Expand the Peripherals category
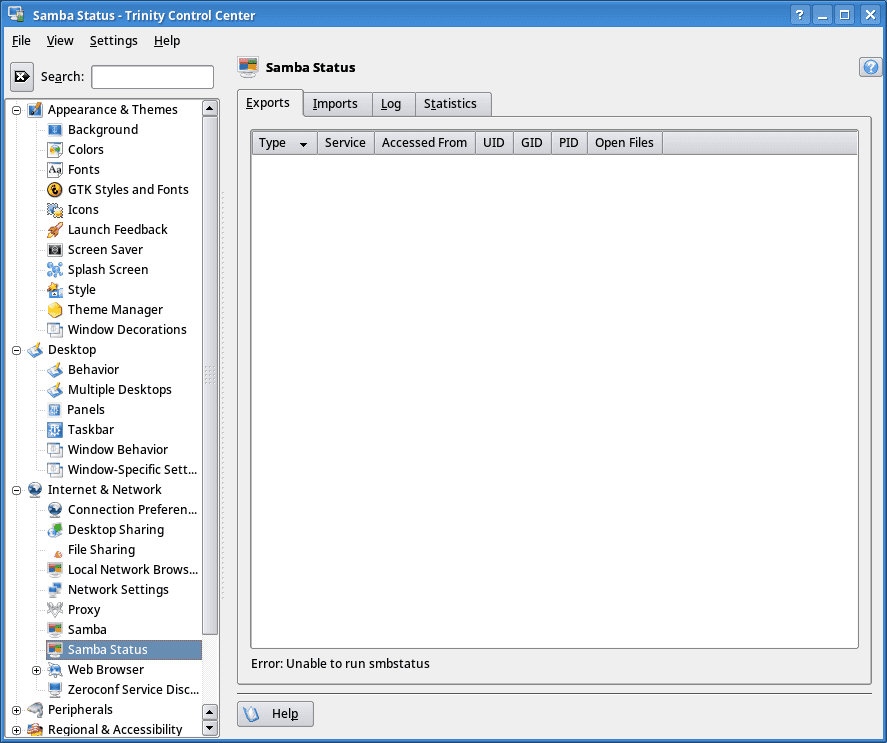 tap(16, 710)
